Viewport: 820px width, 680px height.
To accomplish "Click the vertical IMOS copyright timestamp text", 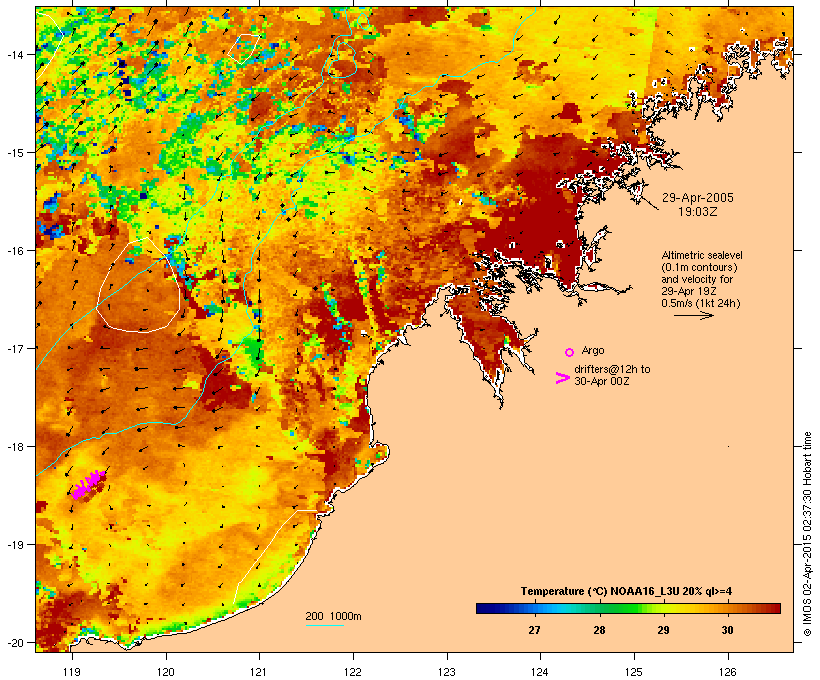I will (x=807, y=534).
